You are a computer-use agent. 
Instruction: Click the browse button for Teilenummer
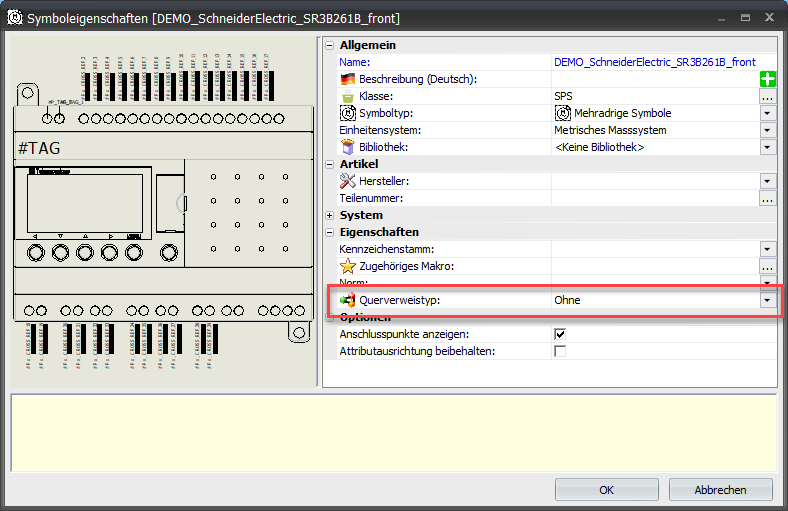pyautogui.click(x=767, y=198)
